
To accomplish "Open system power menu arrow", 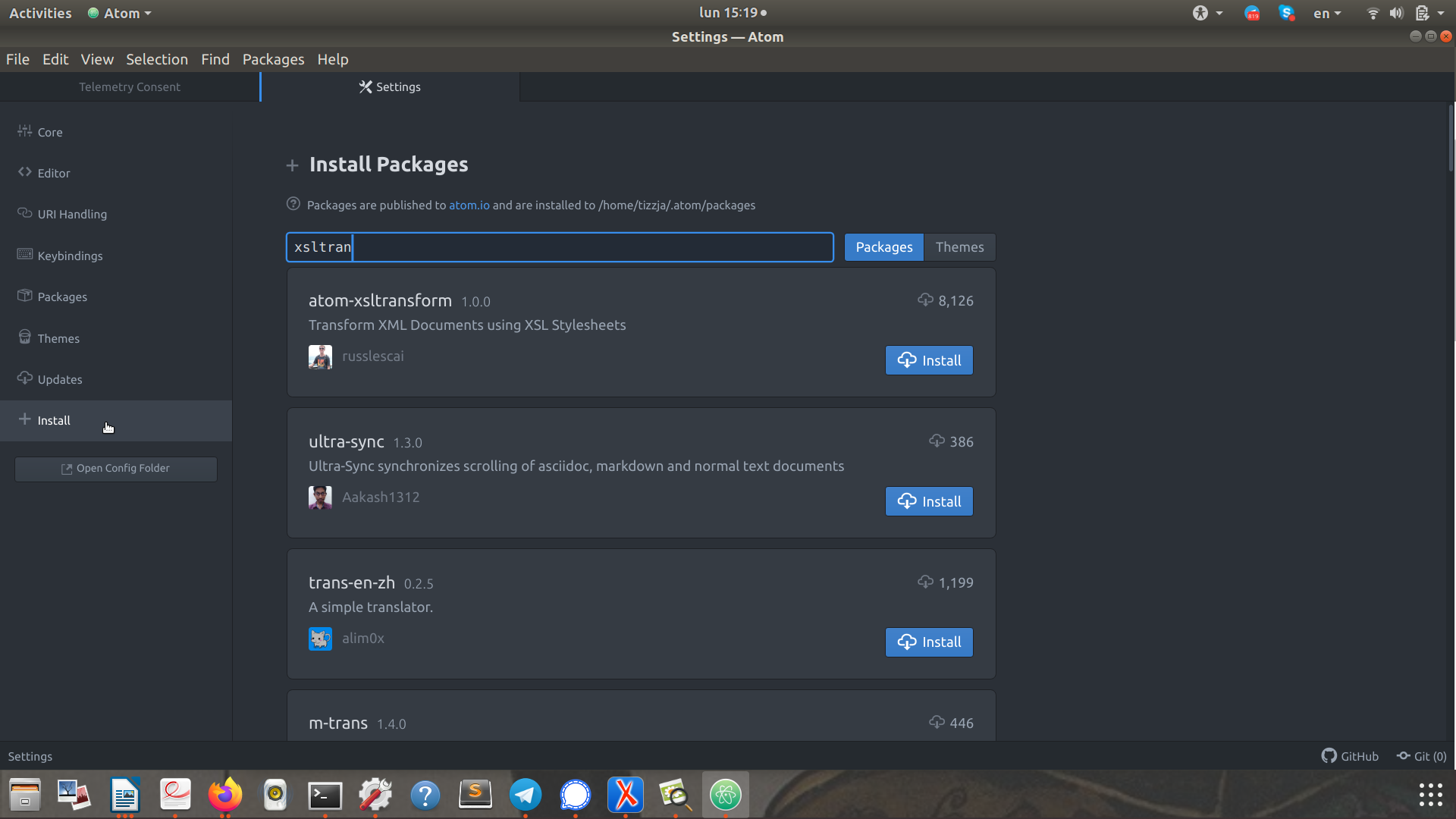I will [x=1441, y=13].
